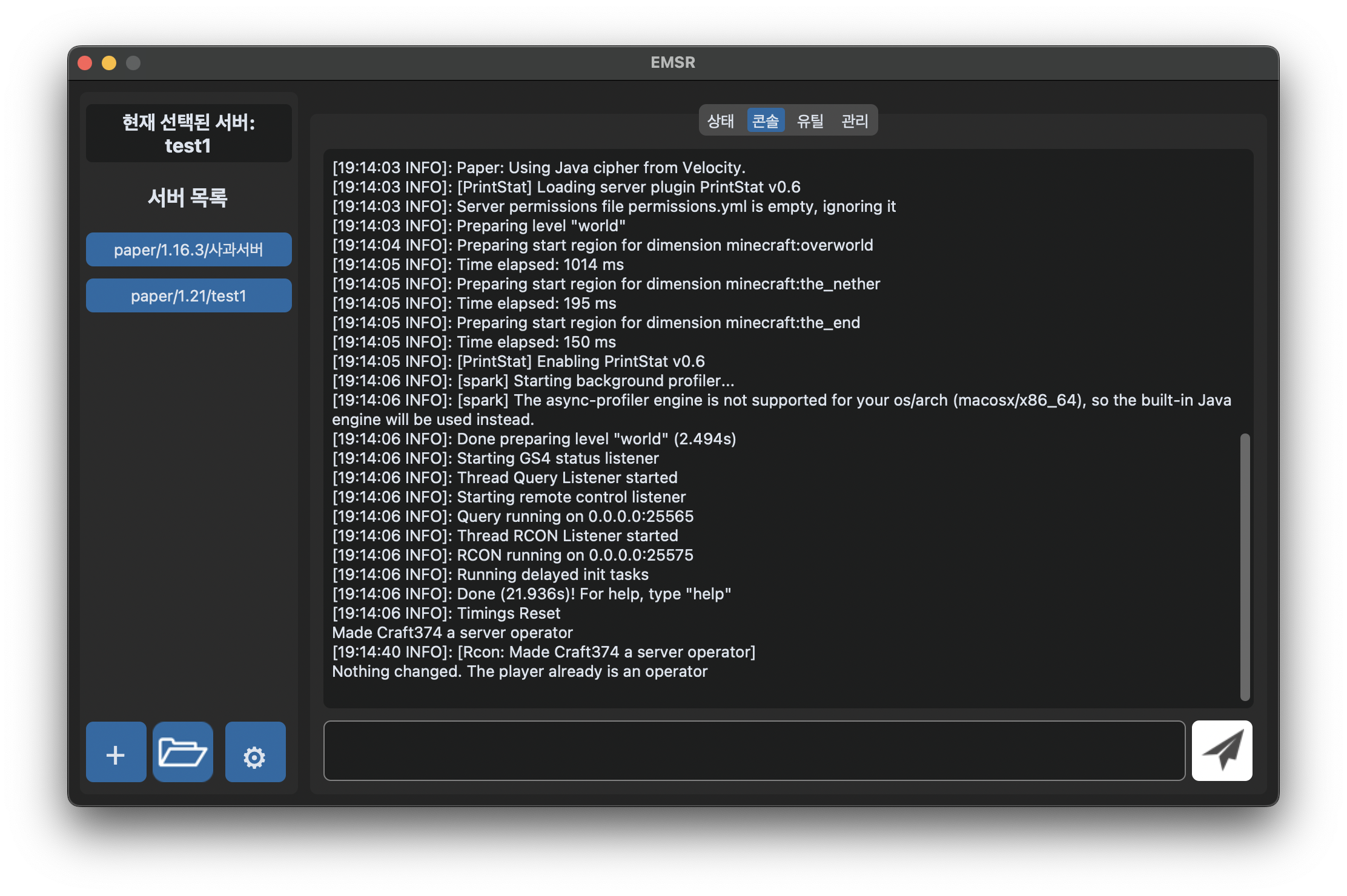Go to the 관리 tab
Screen dimensions: 1347x896
tap(855, 120)
